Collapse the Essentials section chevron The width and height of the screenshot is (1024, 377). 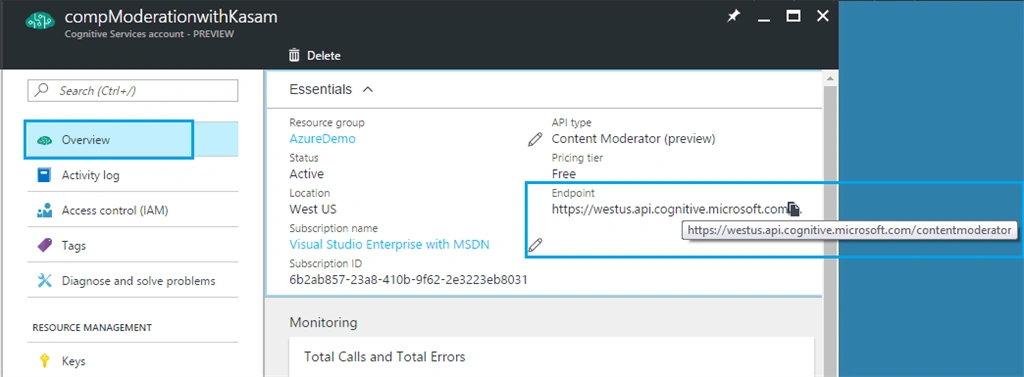(x=368, y=90)
